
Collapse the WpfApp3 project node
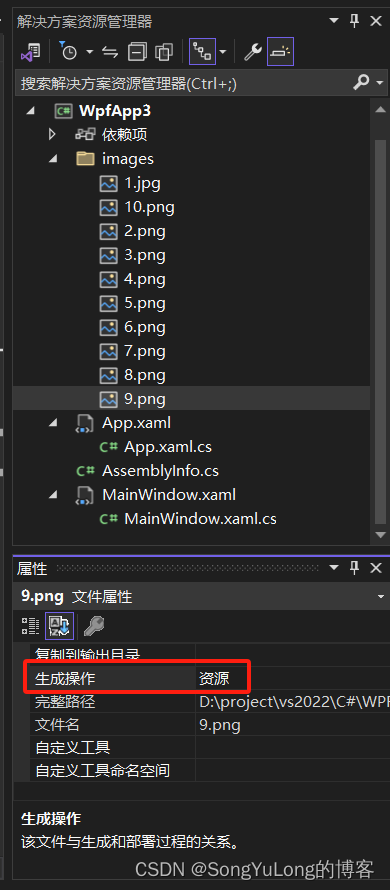[31, 111]
